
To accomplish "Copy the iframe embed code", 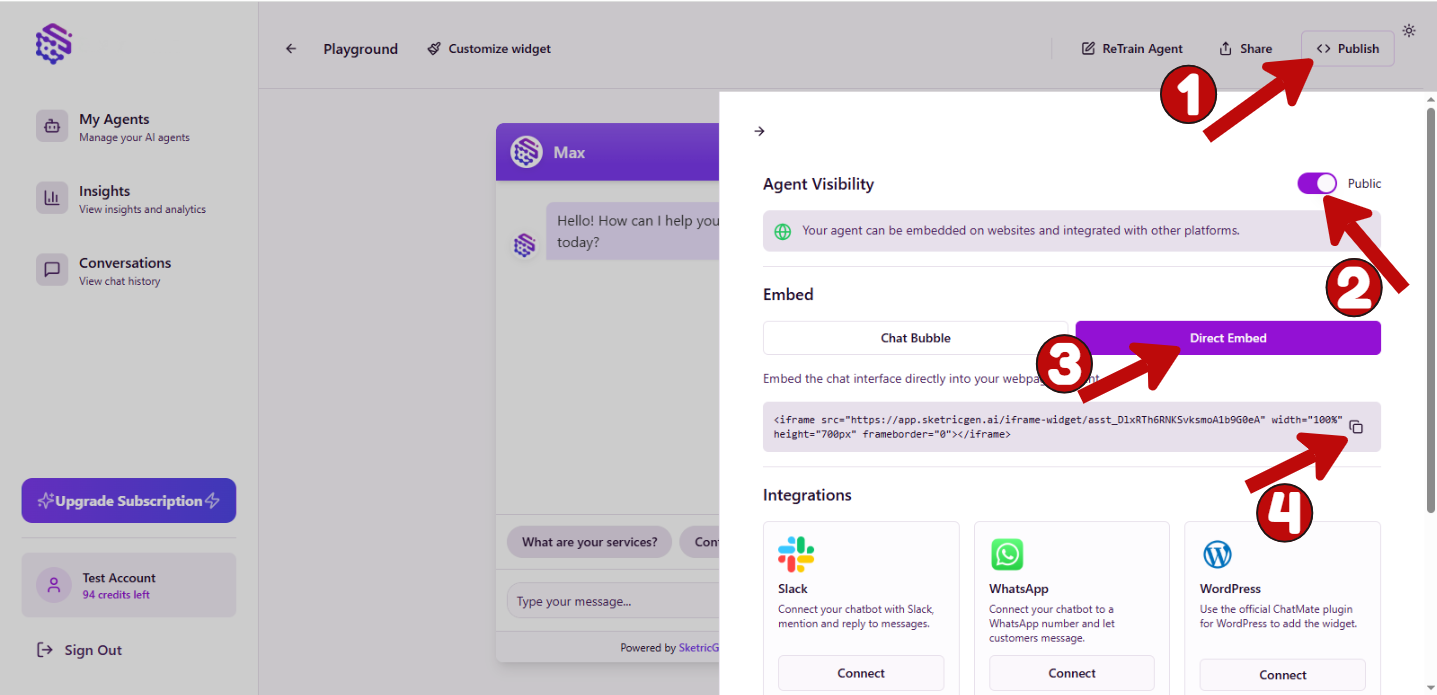I will point(1356,426).
